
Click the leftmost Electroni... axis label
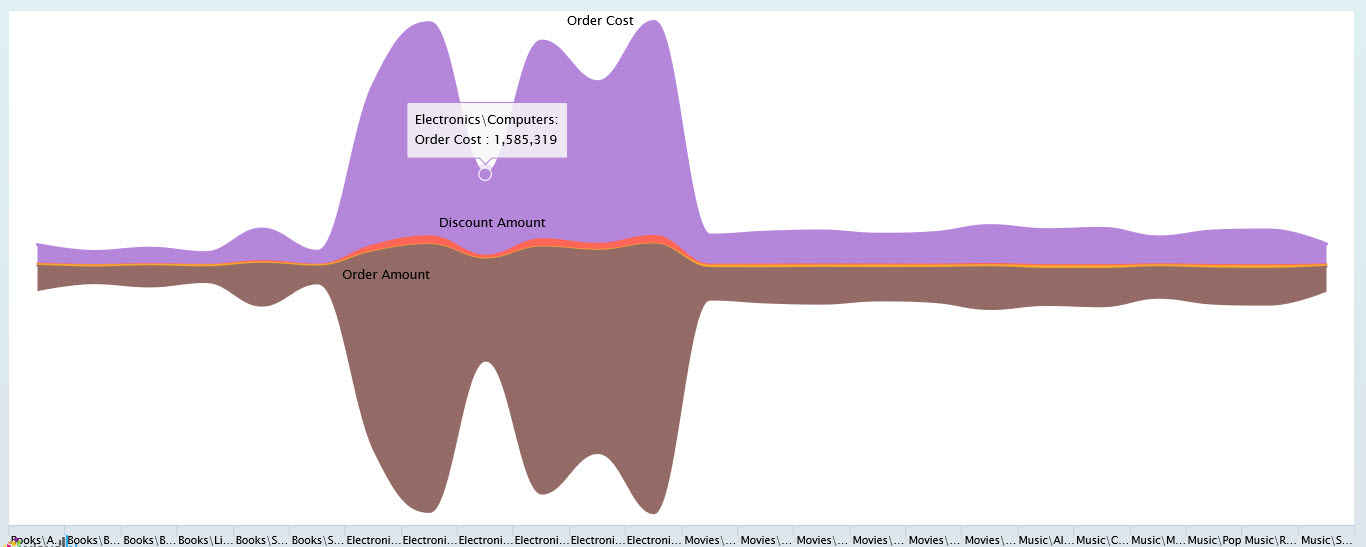(374, 540)
